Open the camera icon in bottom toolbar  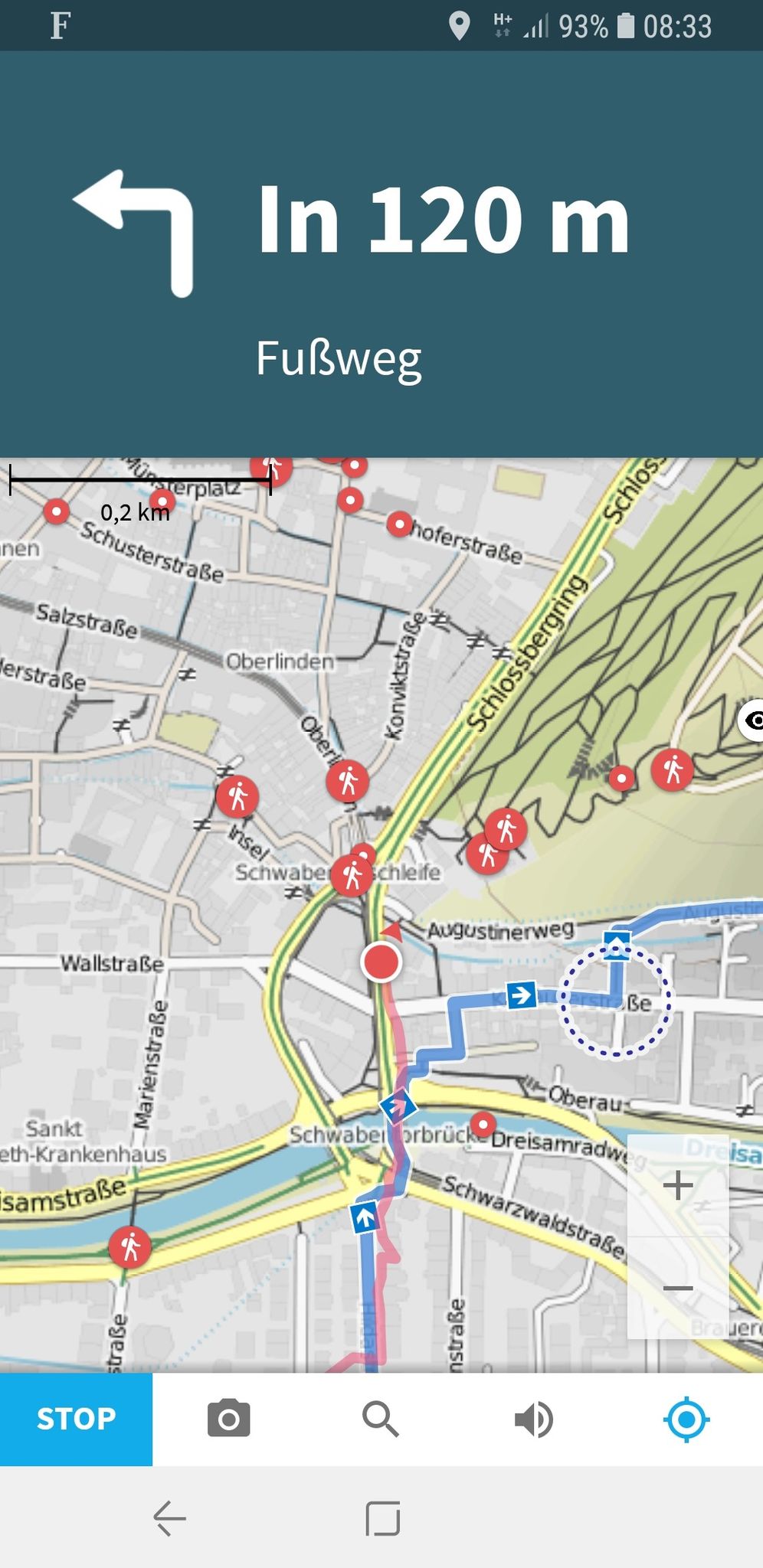[x=228, y=1418]
